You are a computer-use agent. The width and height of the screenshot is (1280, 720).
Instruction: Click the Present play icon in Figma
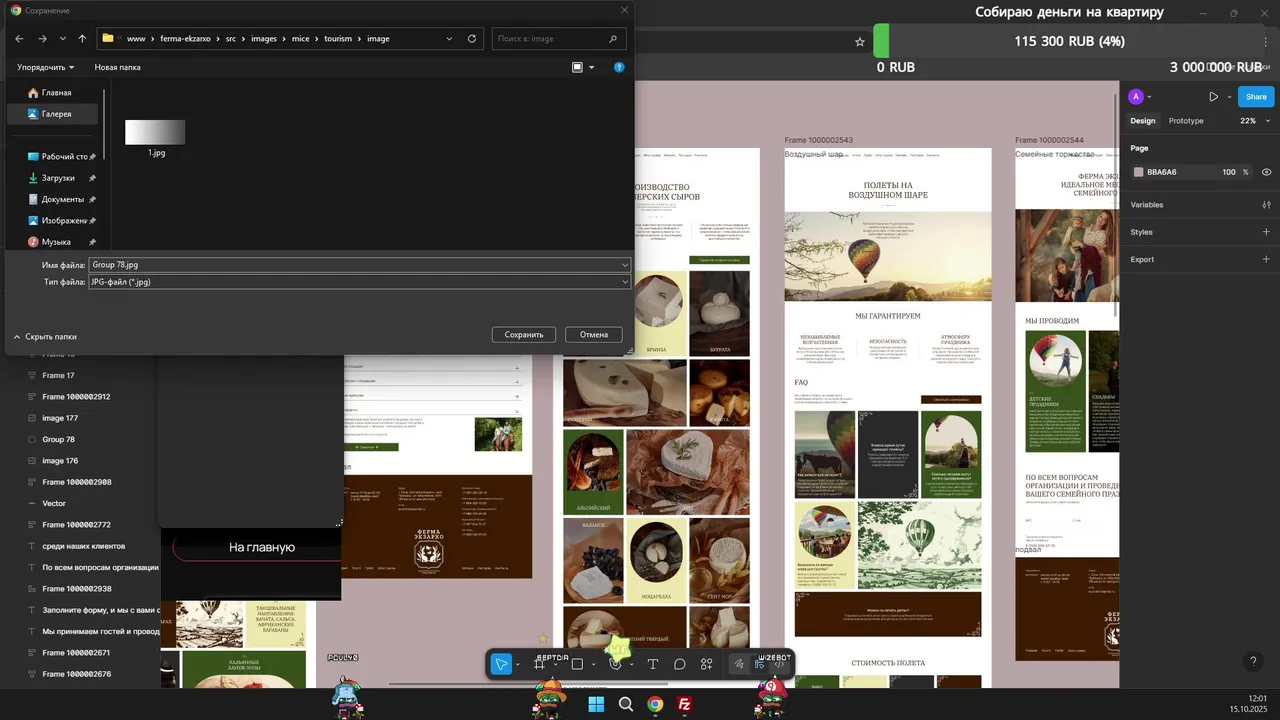click(1213, 97)
